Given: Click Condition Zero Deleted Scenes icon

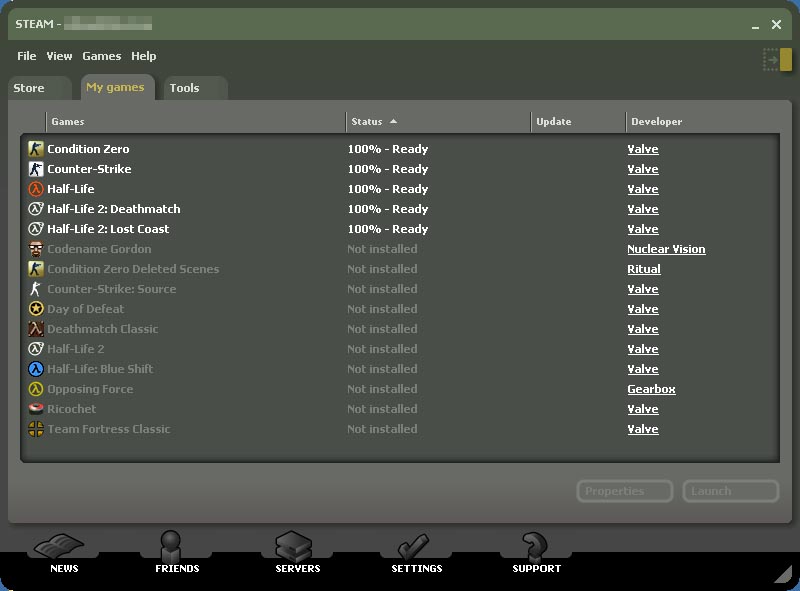Looking at the screenshot, I should click(36, 268).
